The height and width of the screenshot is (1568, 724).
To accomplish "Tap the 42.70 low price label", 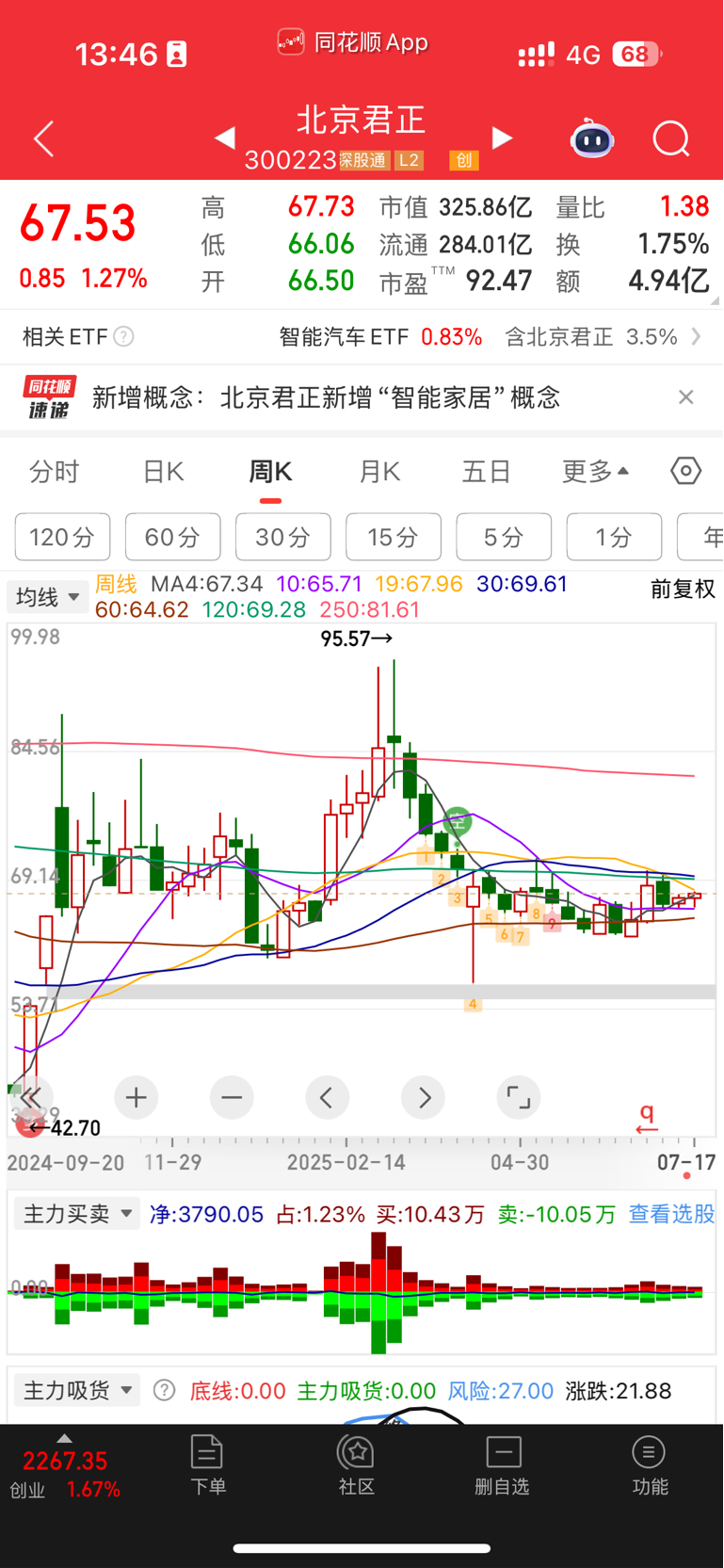I will 65,1127.
